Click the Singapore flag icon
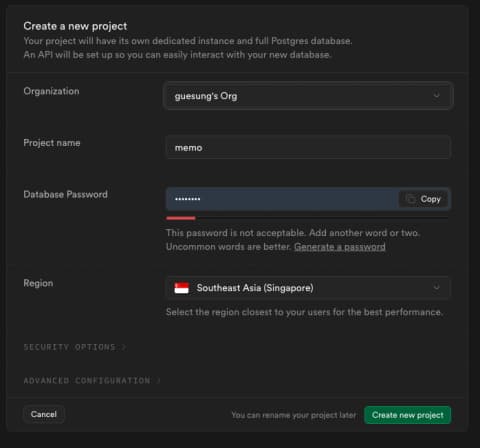480x448 pixels. tap(181, 288)
